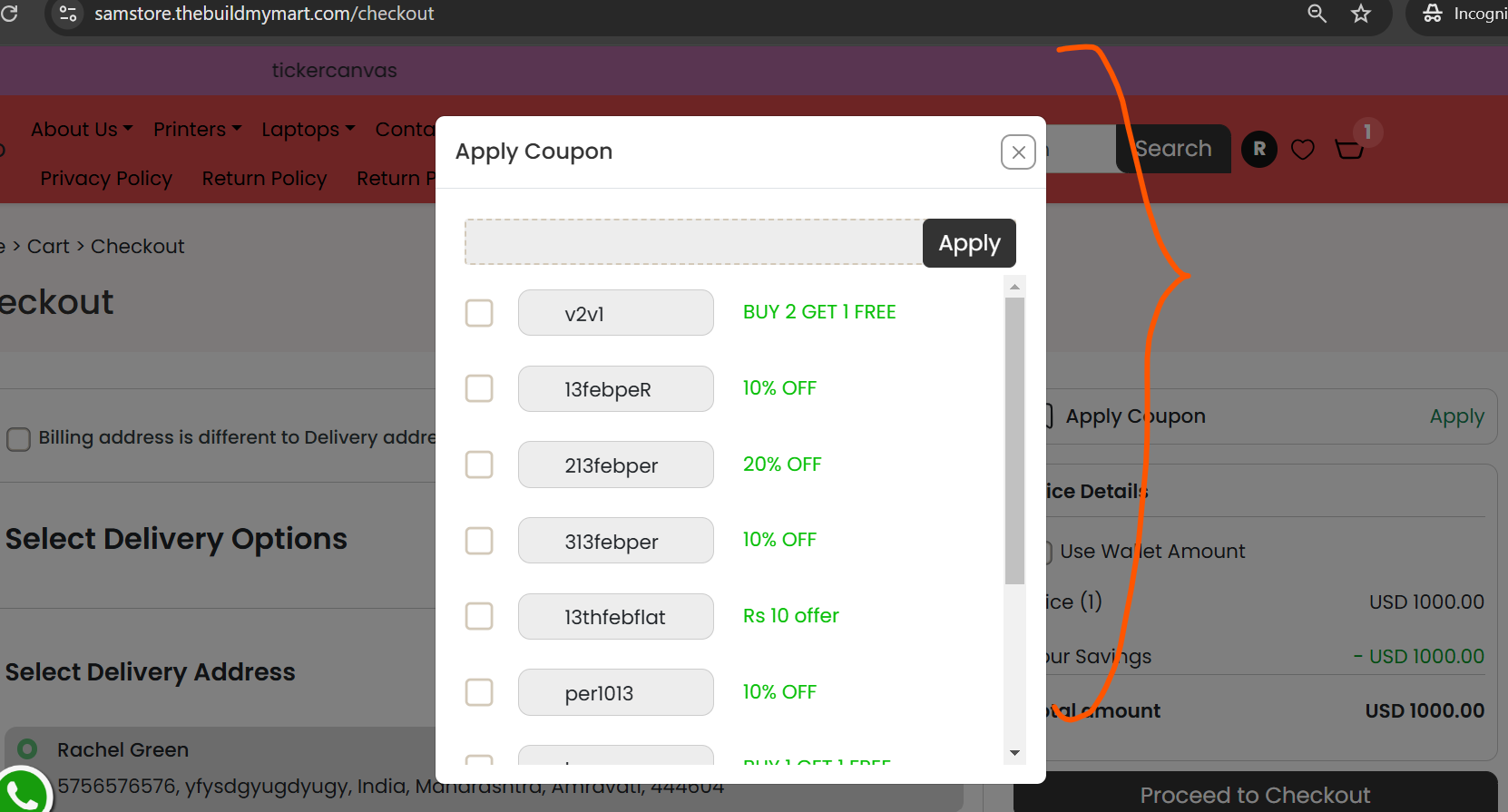The width and height of the screenshot is (1508, 812).
Task: Open the Return Policy menu item
Action: click(x=264, y=179)
